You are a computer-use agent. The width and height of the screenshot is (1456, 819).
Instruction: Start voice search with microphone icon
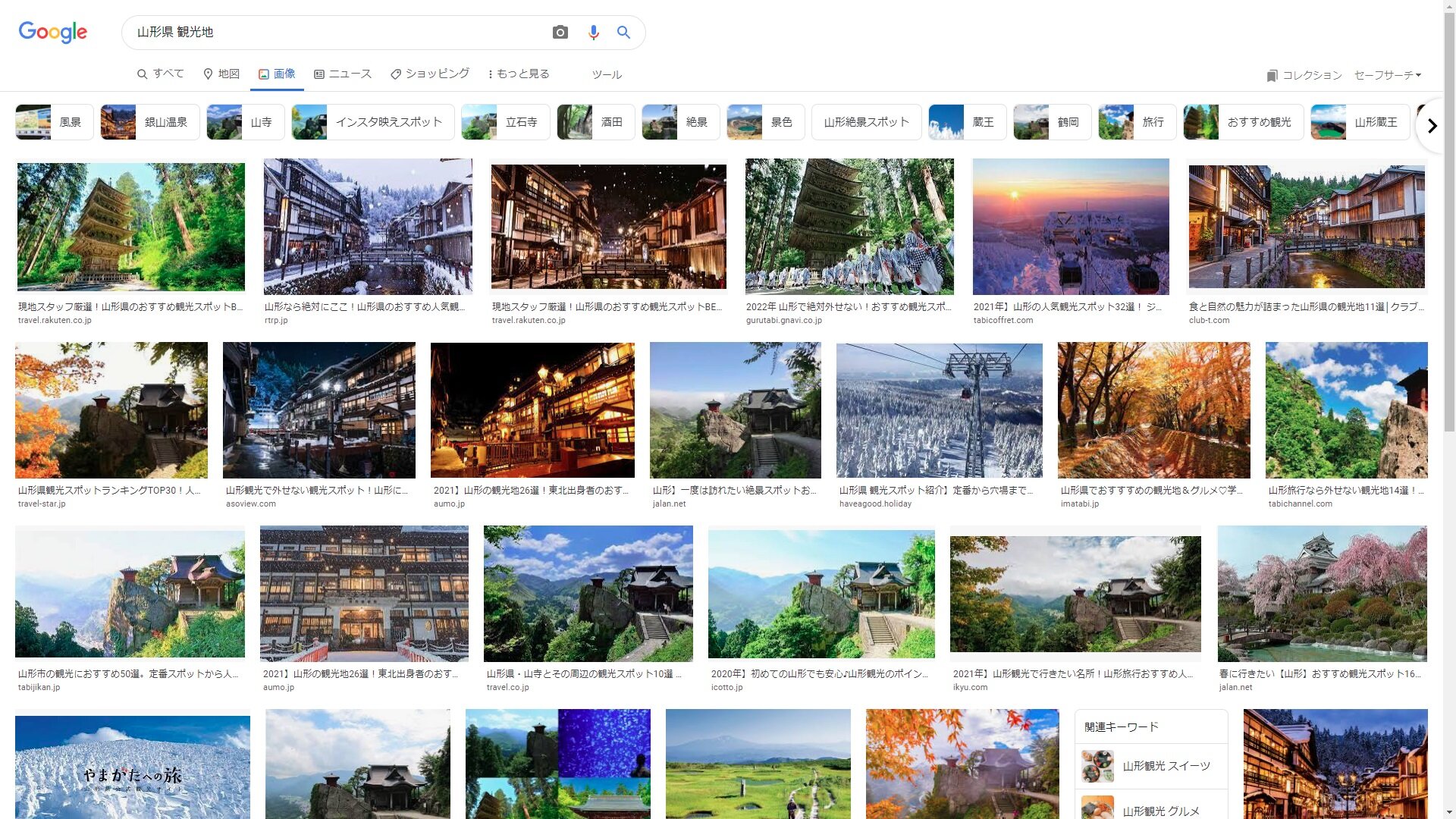point(593,32)
